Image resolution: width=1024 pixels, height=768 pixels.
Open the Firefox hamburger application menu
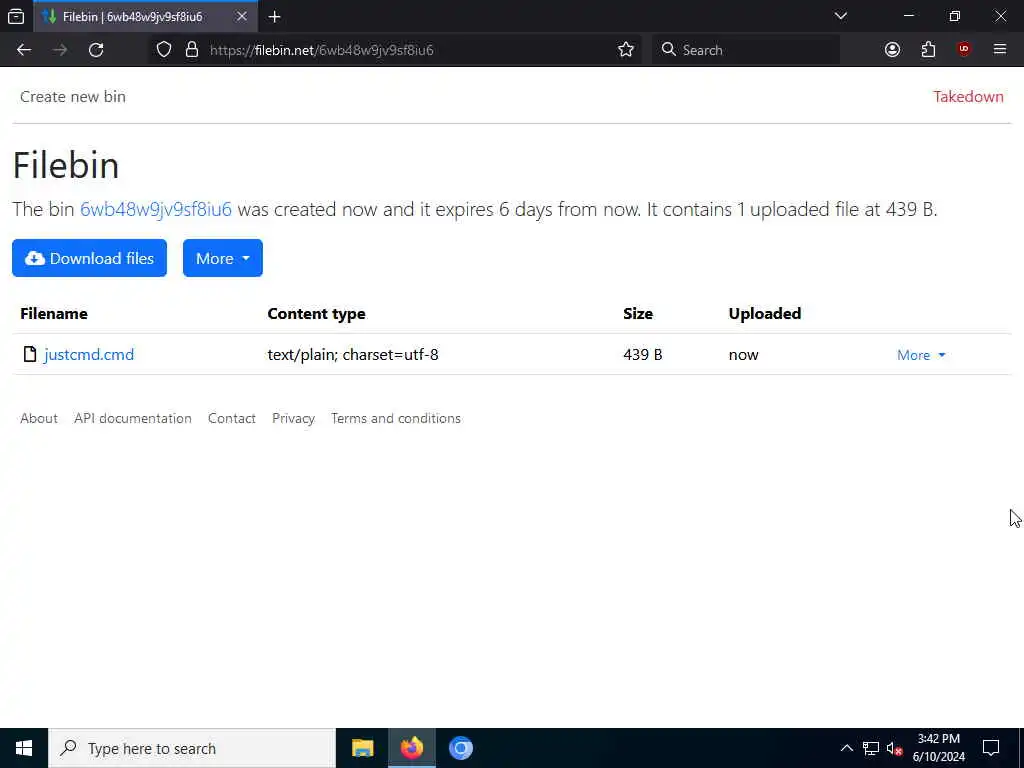999,50
